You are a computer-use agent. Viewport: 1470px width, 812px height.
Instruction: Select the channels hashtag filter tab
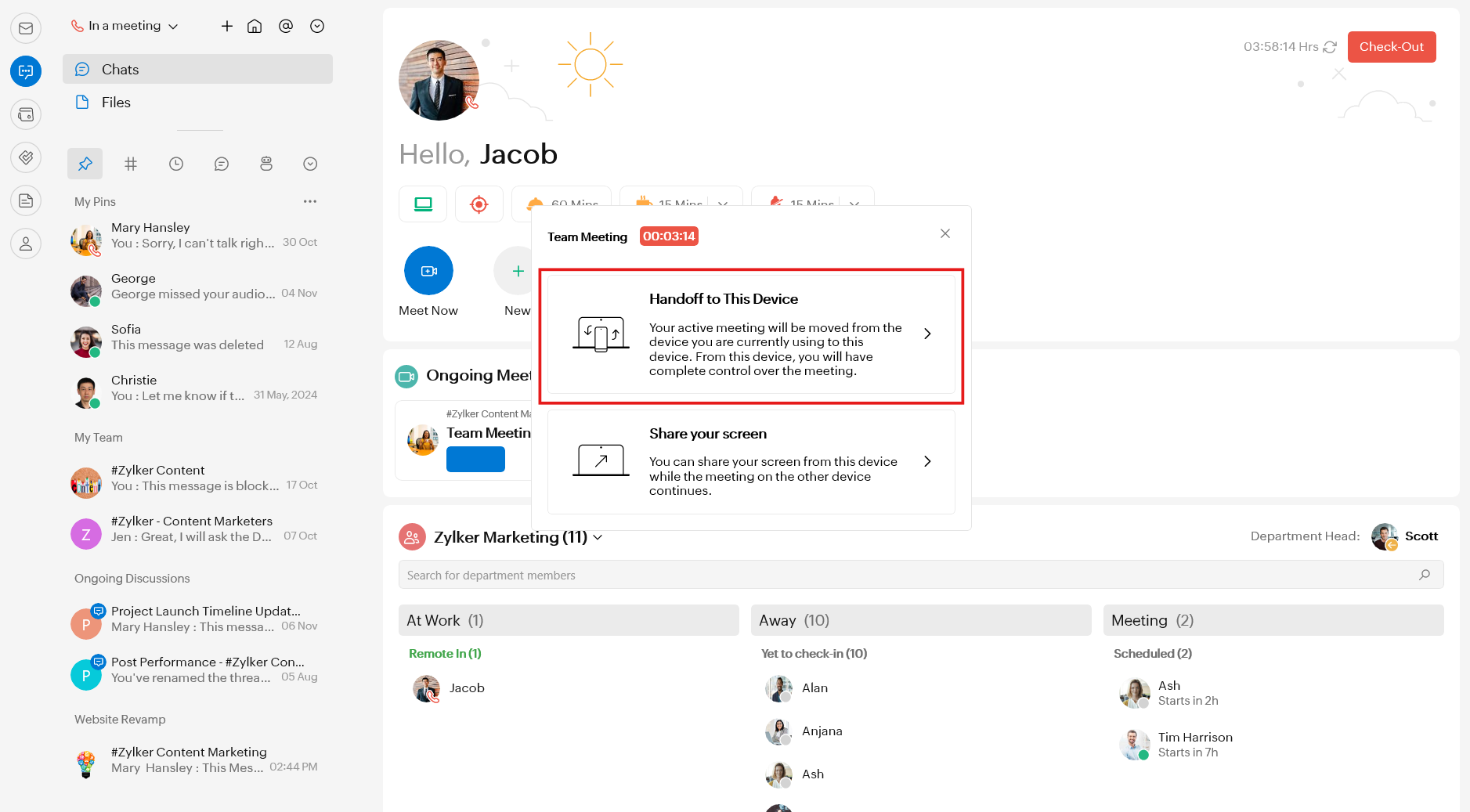[x=131, y=164]
